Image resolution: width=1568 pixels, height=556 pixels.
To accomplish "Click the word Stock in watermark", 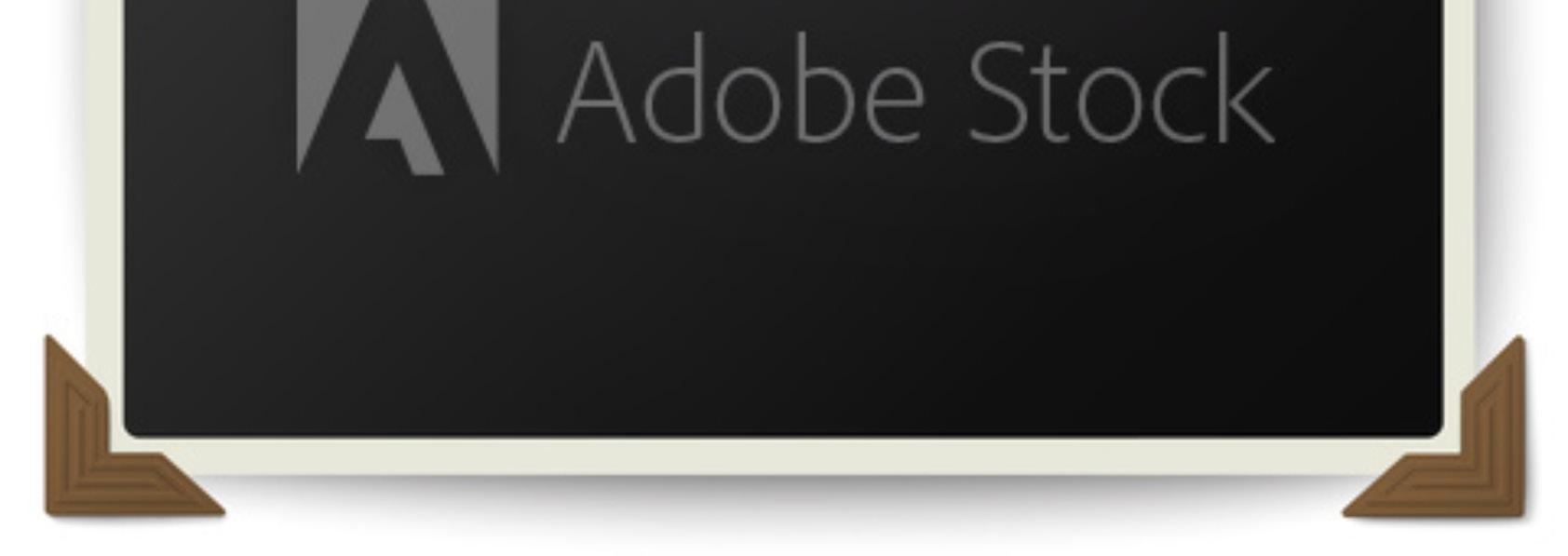I will point(1121,88).
